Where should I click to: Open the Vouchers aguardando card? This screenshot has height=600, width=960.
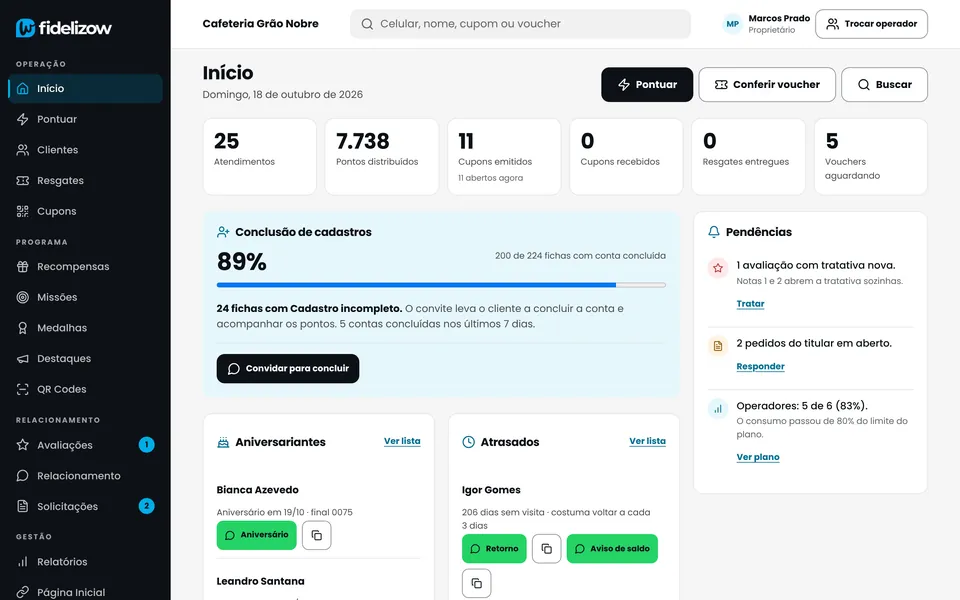tap(871, 157)
